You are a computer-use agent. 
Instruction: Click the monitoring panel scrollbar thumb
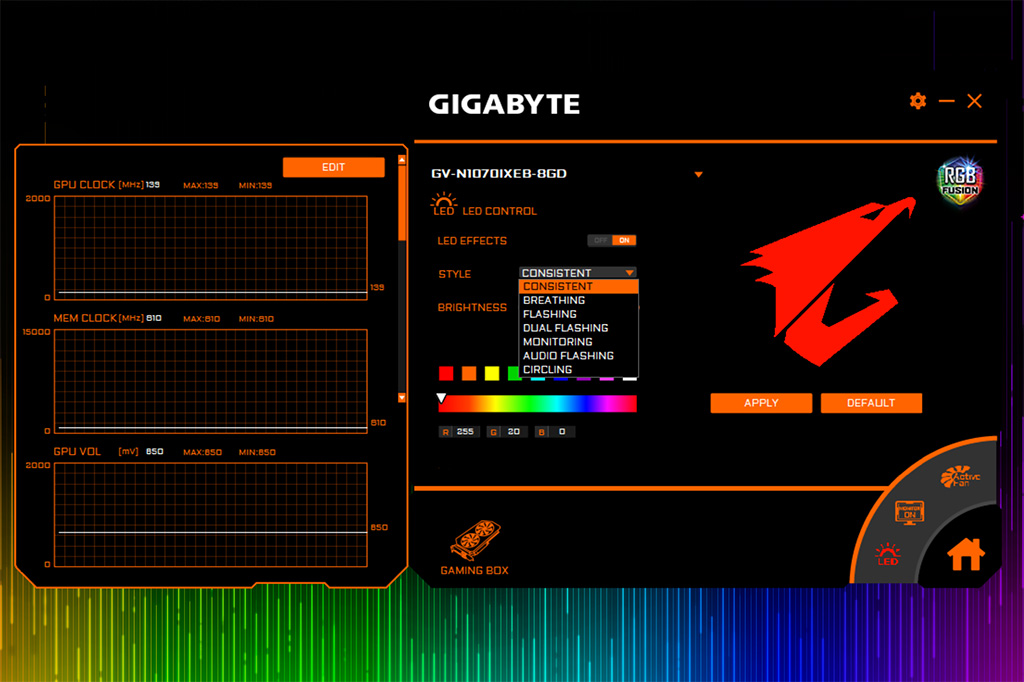pos(402,203)
